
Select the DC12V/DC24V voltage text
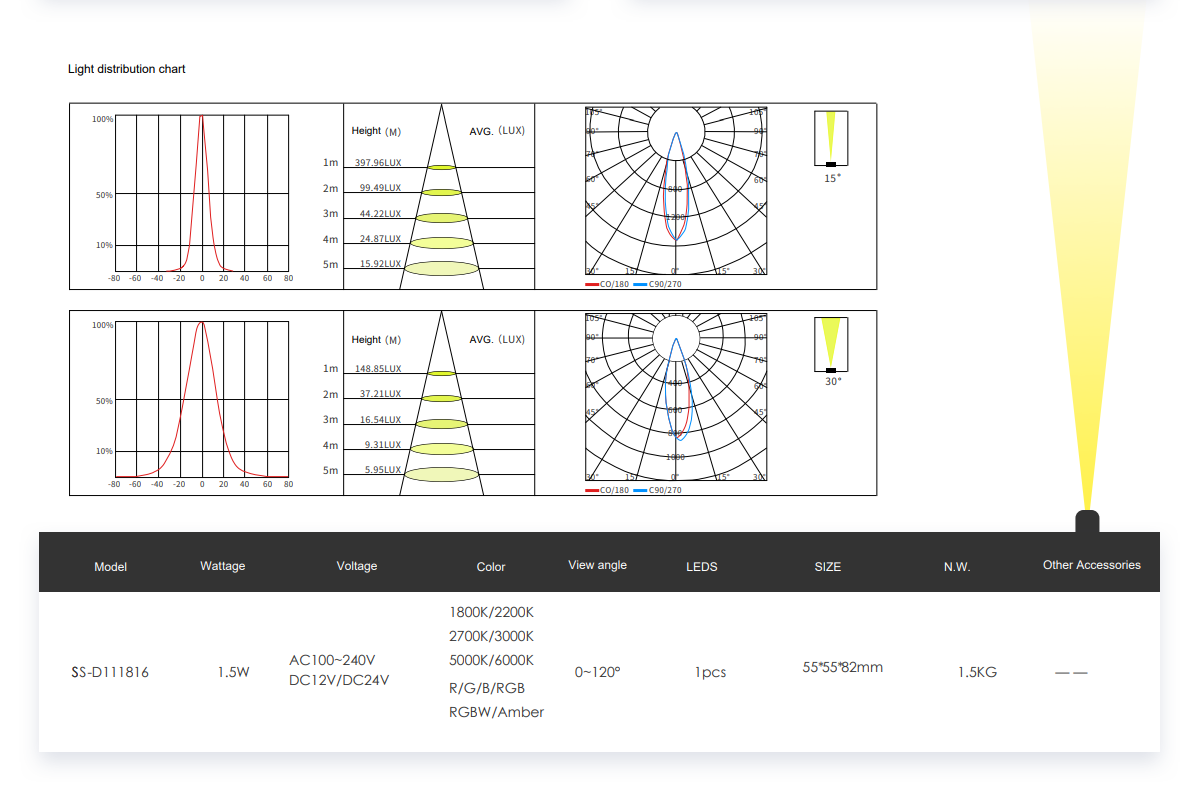tap(339, 680)
